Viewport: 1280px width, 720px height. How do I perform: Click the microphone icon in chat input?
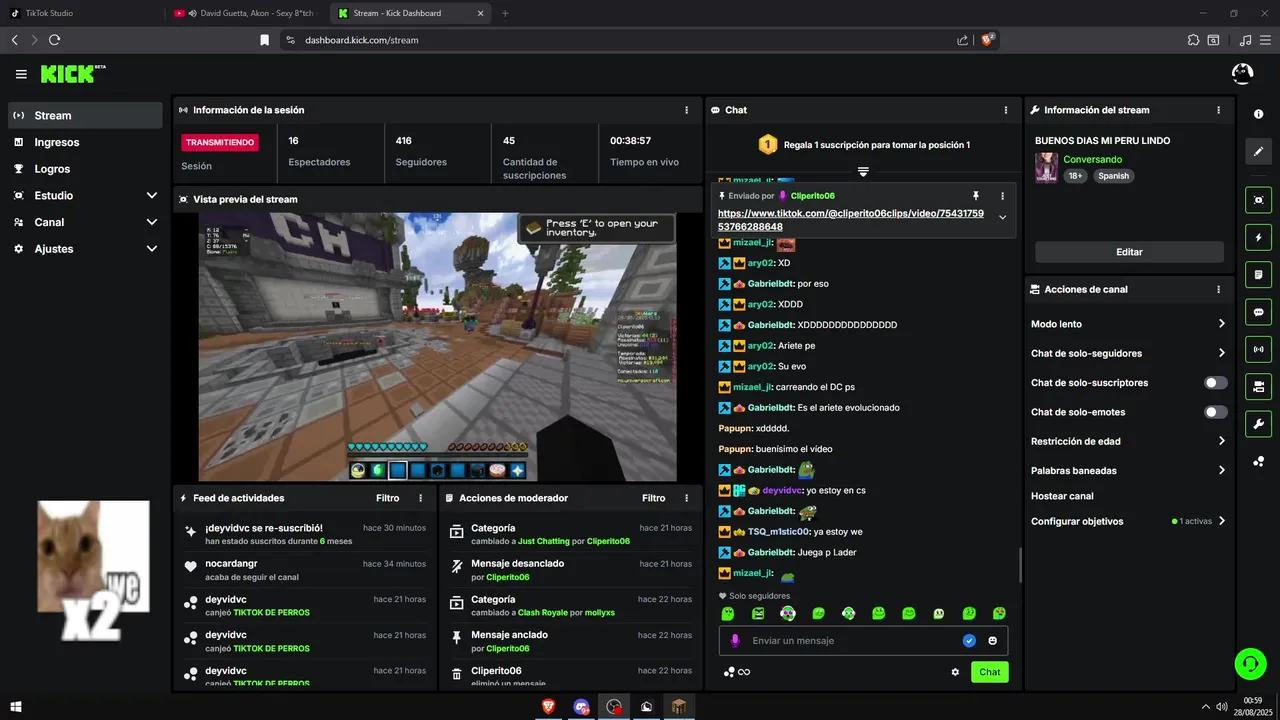(735, 640)
